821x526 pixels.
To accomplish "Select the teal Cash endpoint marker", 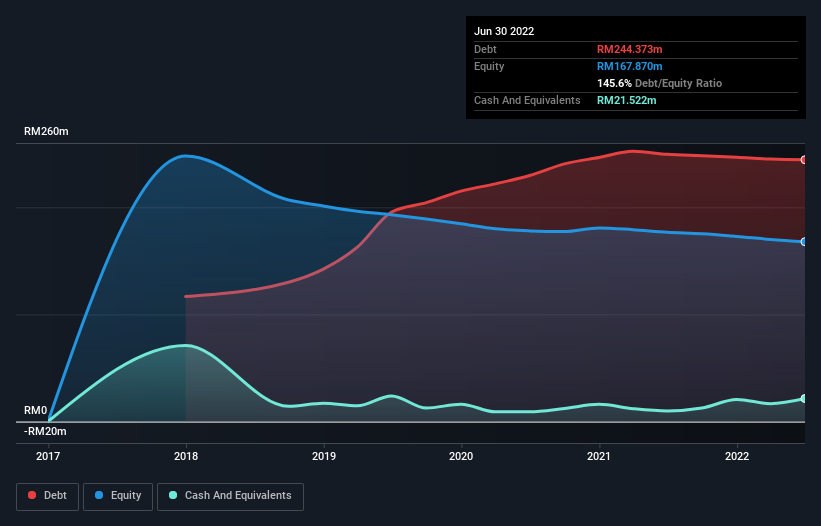I will click(804, 399).
